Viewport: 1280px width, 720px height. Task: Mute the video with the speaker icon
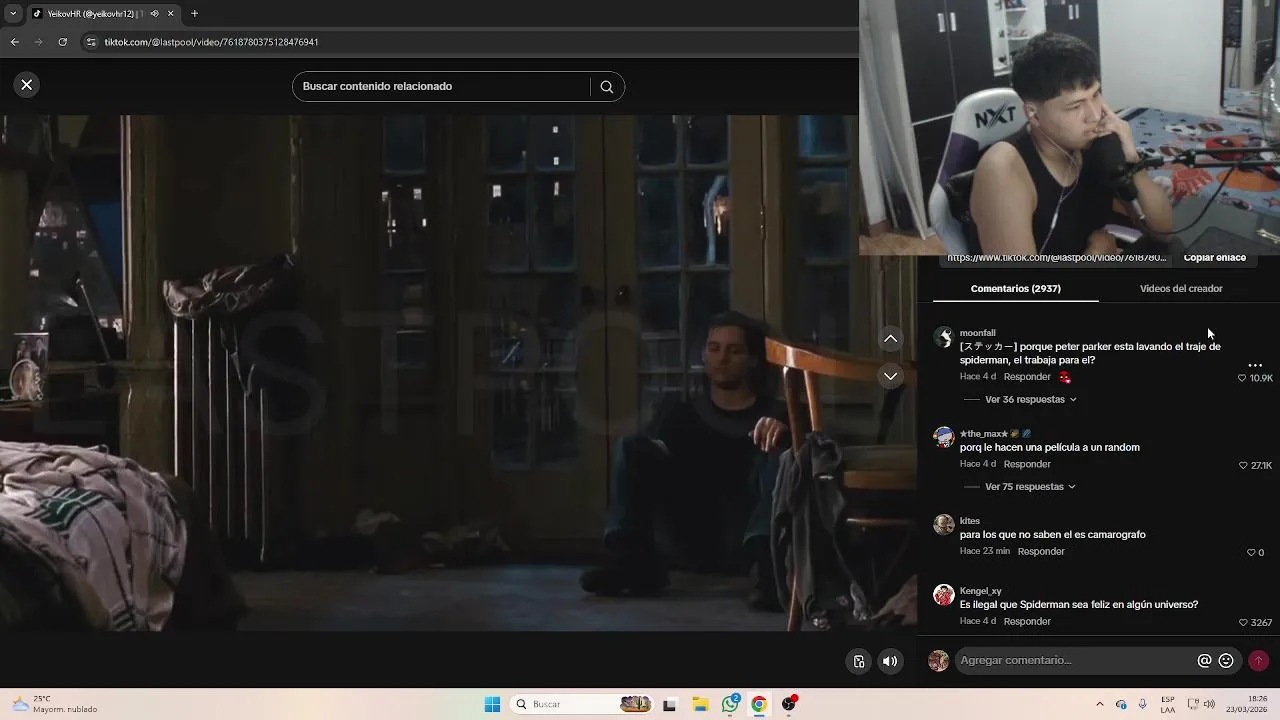coord(890,661)
